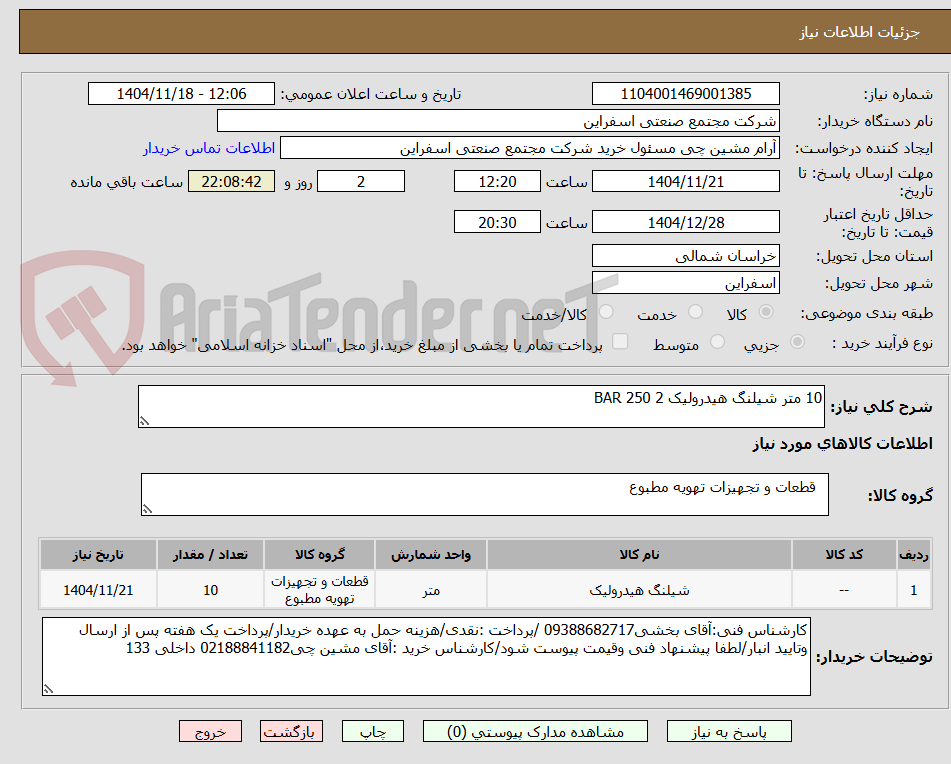Click the province field خراسان شمالی
The width and height of the screenshot is (951, 764).
[685, 256]
